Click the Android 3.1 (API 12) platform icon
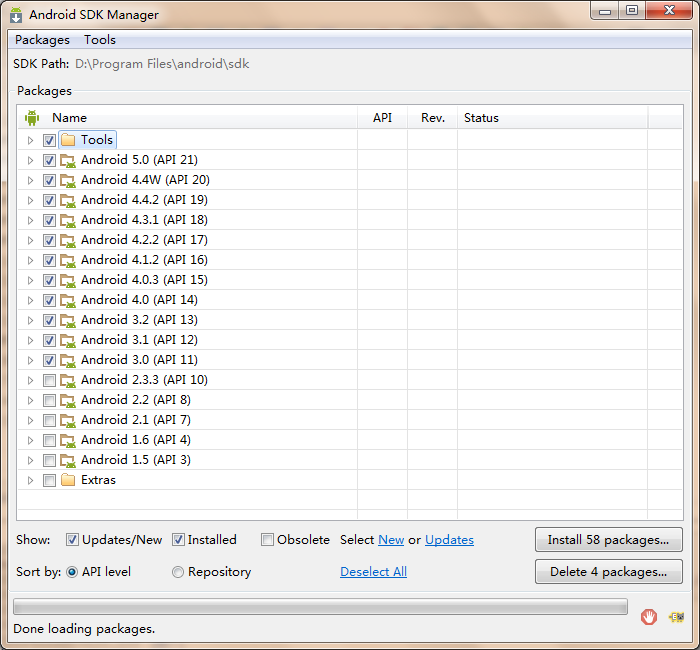 (68, 340)
